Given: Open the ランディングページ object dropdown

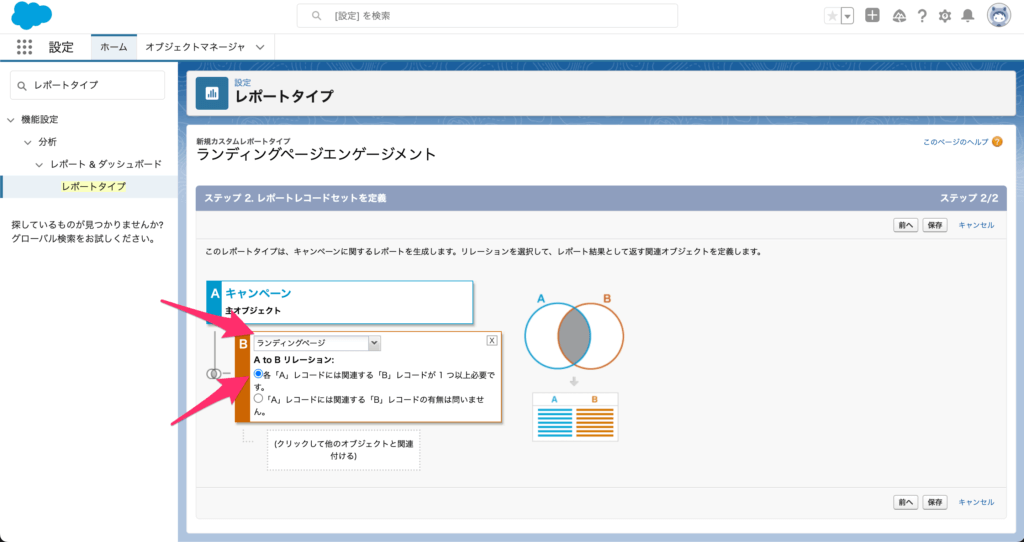Looking at the screenshot, I should (x=317, y=343).
